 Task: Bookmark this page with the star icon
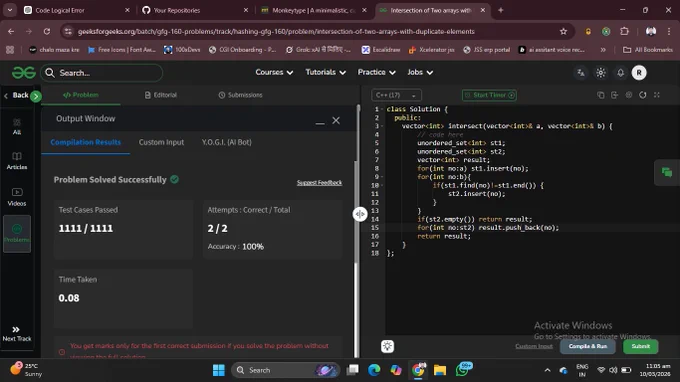tap(563, 31)
